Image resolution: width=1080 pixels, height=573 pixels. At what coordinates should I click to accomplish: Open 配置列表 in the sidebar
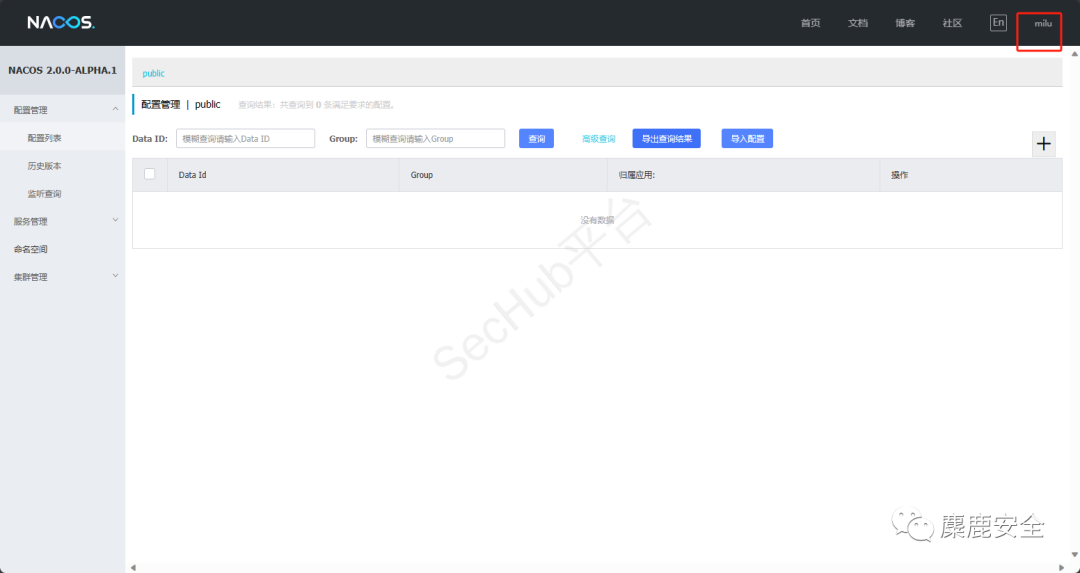click(44, 138)
